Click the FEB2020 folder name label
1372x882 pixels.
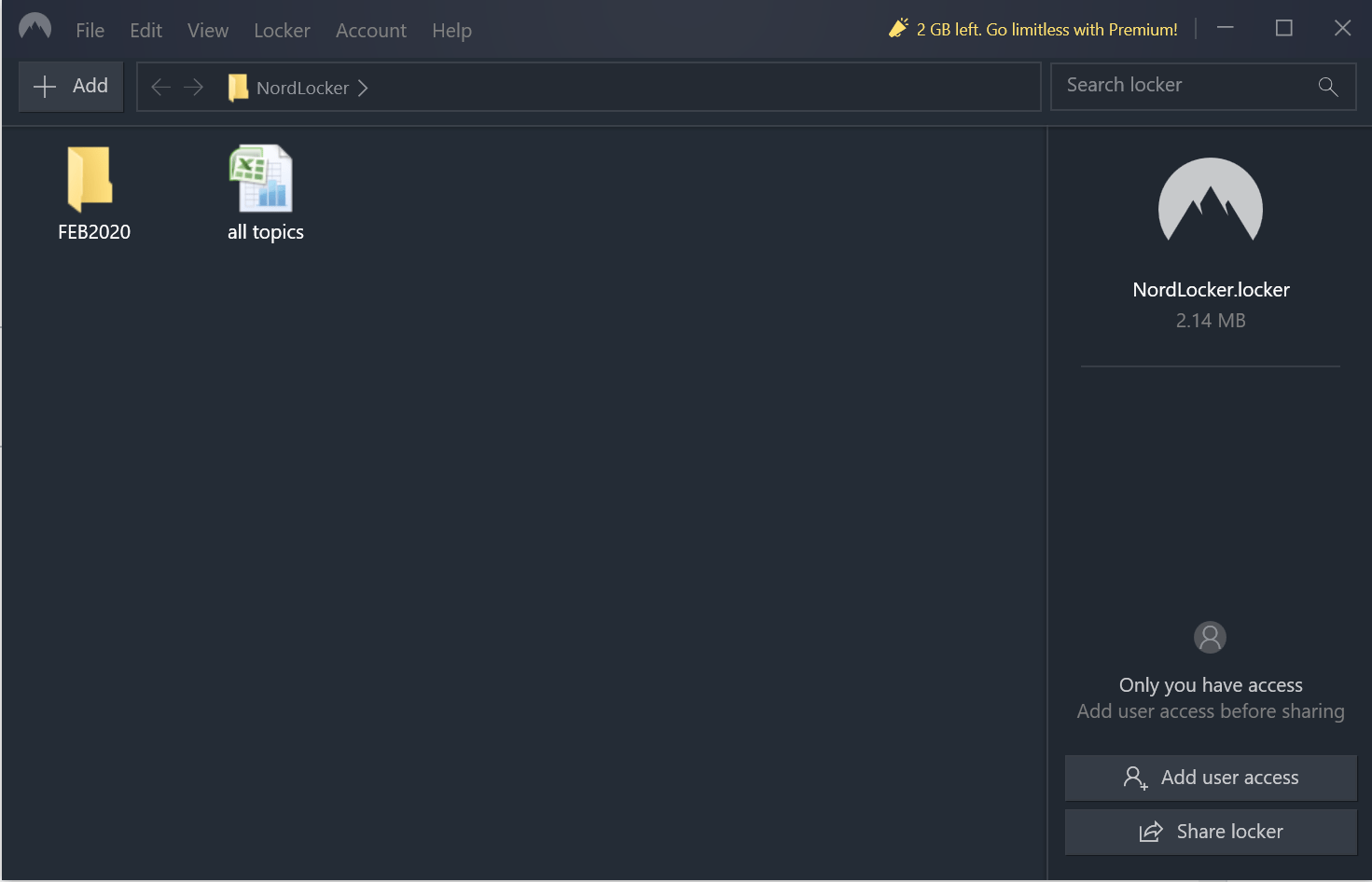click(94, 232)
